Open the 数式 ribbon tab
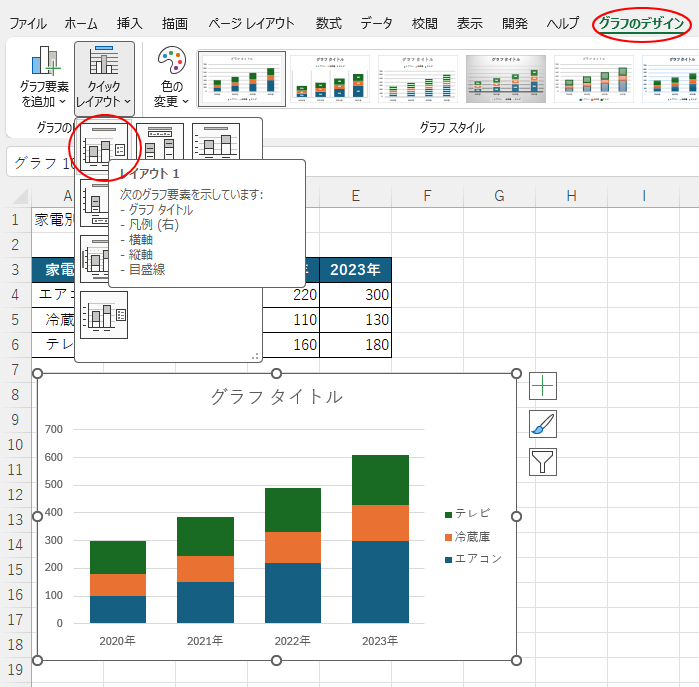 tap(328, 23)
